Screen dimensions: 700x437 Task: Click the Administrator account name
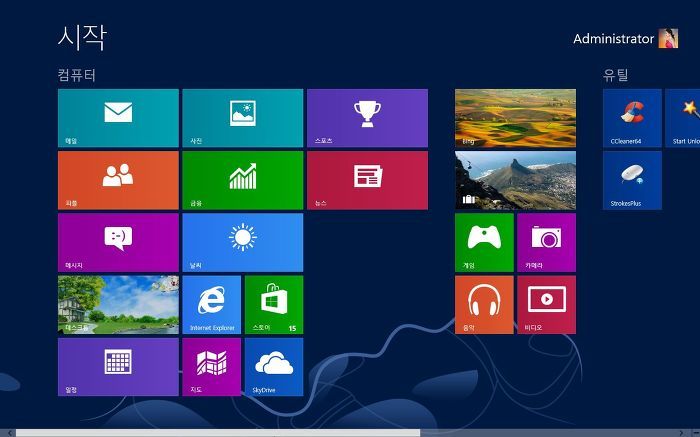pyautogui.click(x=613, y=39)
